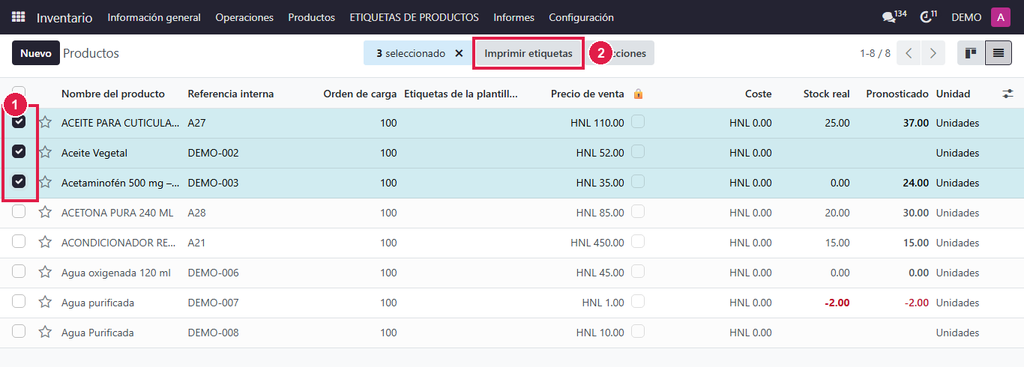The width and height of the screenshot is (1024, 367).
Task: Sort by Stock real column header
Action: [x=826, y=94]
